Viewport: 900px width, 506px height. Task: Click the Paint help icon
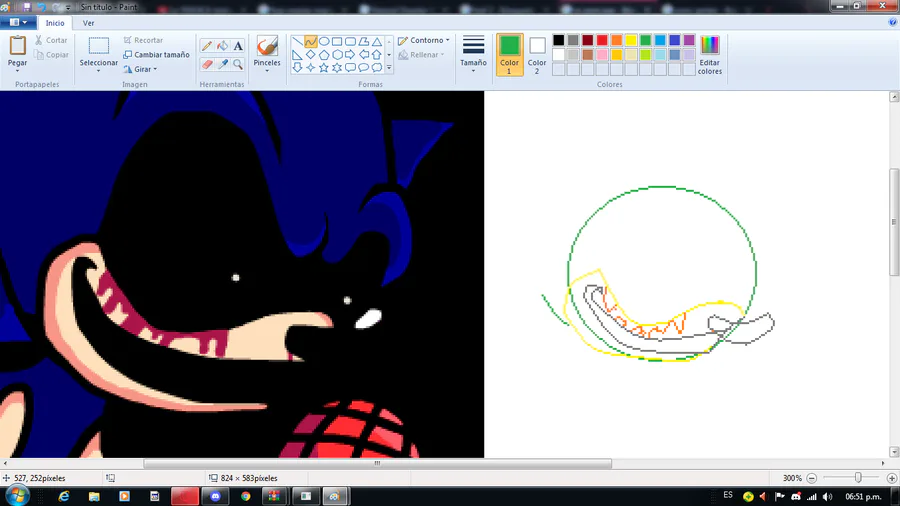point(892,22)
